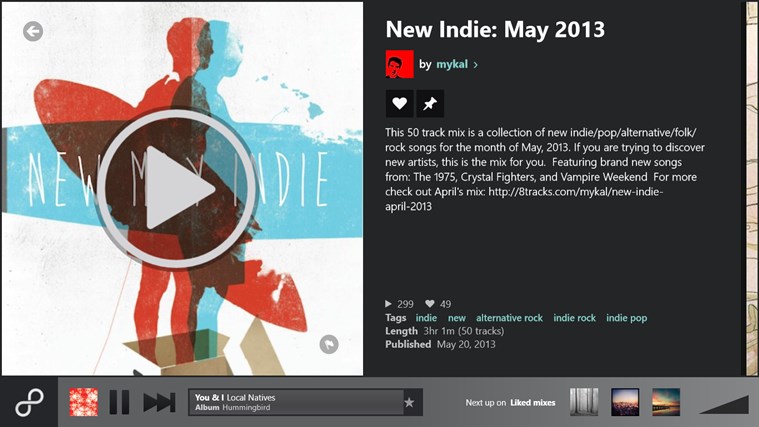The image size is (759, 427).
Task: Like this mix with the heart button
Action: (x=399, y=103)
